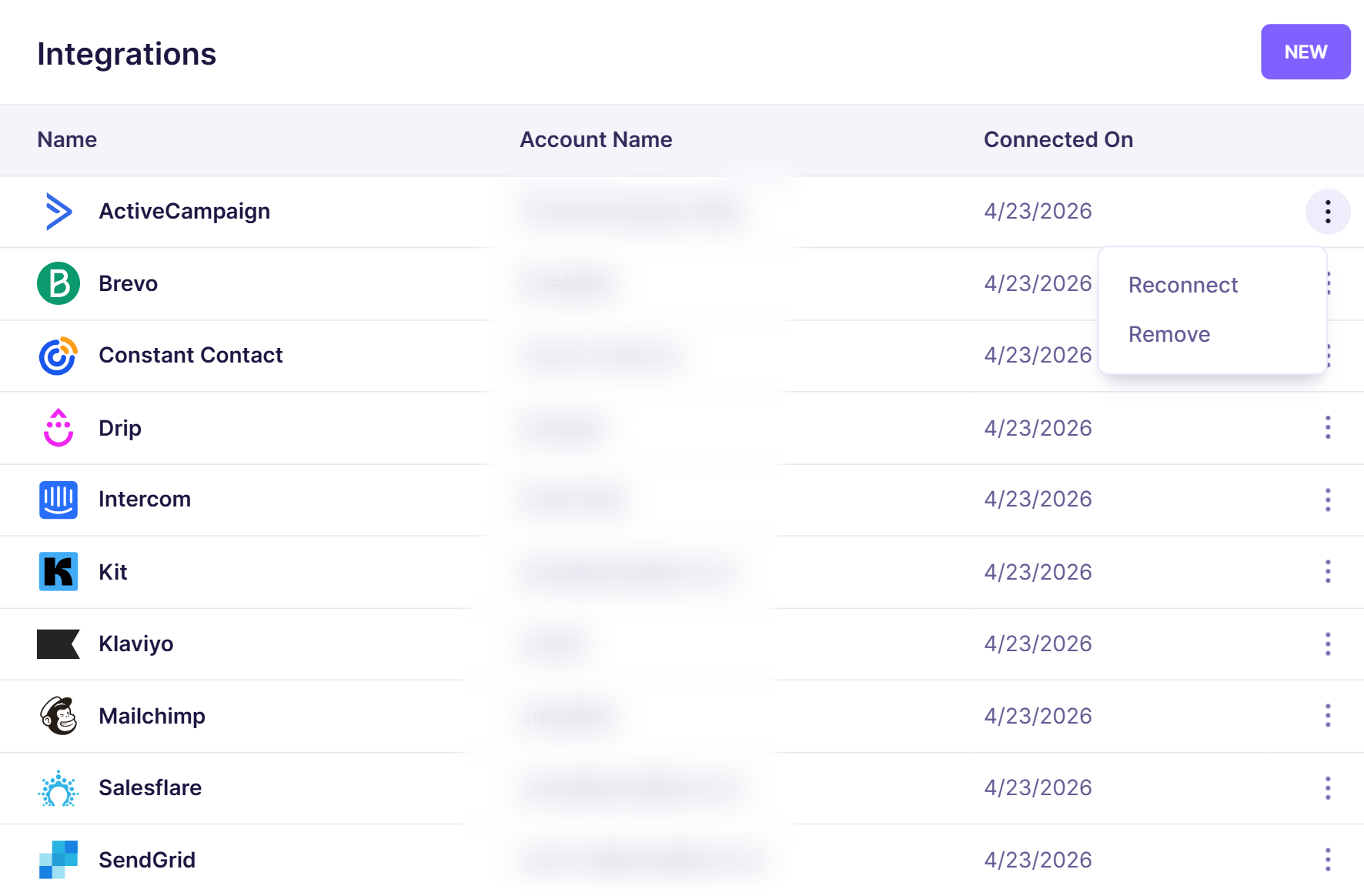Click the Kit logo icon
This screenshot has width=1364, height=896.
point(59,571)
